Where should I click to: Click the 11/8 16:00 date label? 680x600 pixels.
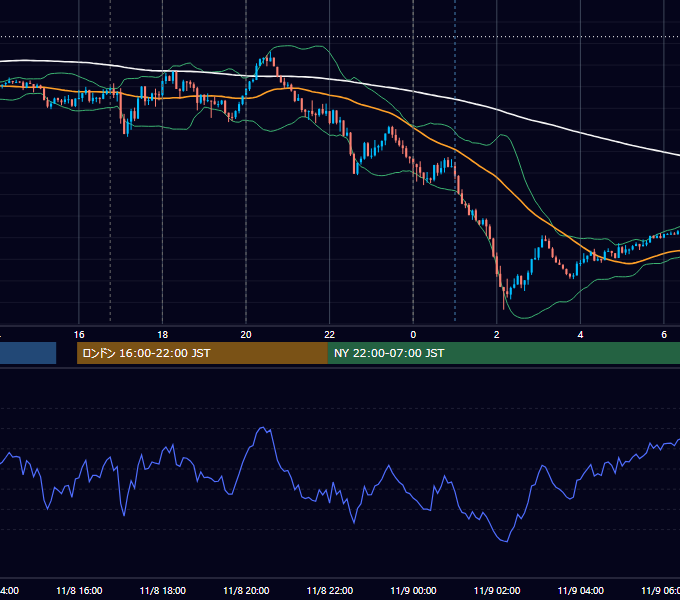pos(79,591)
